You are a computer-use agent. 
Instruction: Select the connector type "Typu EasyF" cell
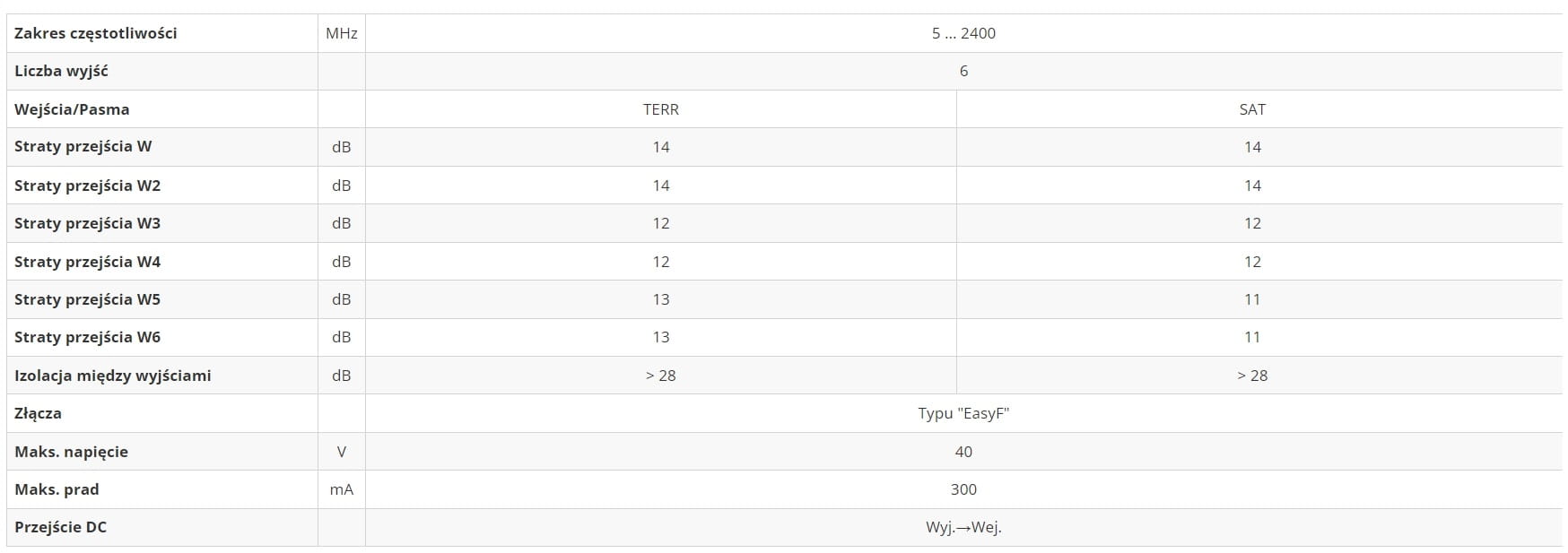pyautogui.click(x=963, y=413)
